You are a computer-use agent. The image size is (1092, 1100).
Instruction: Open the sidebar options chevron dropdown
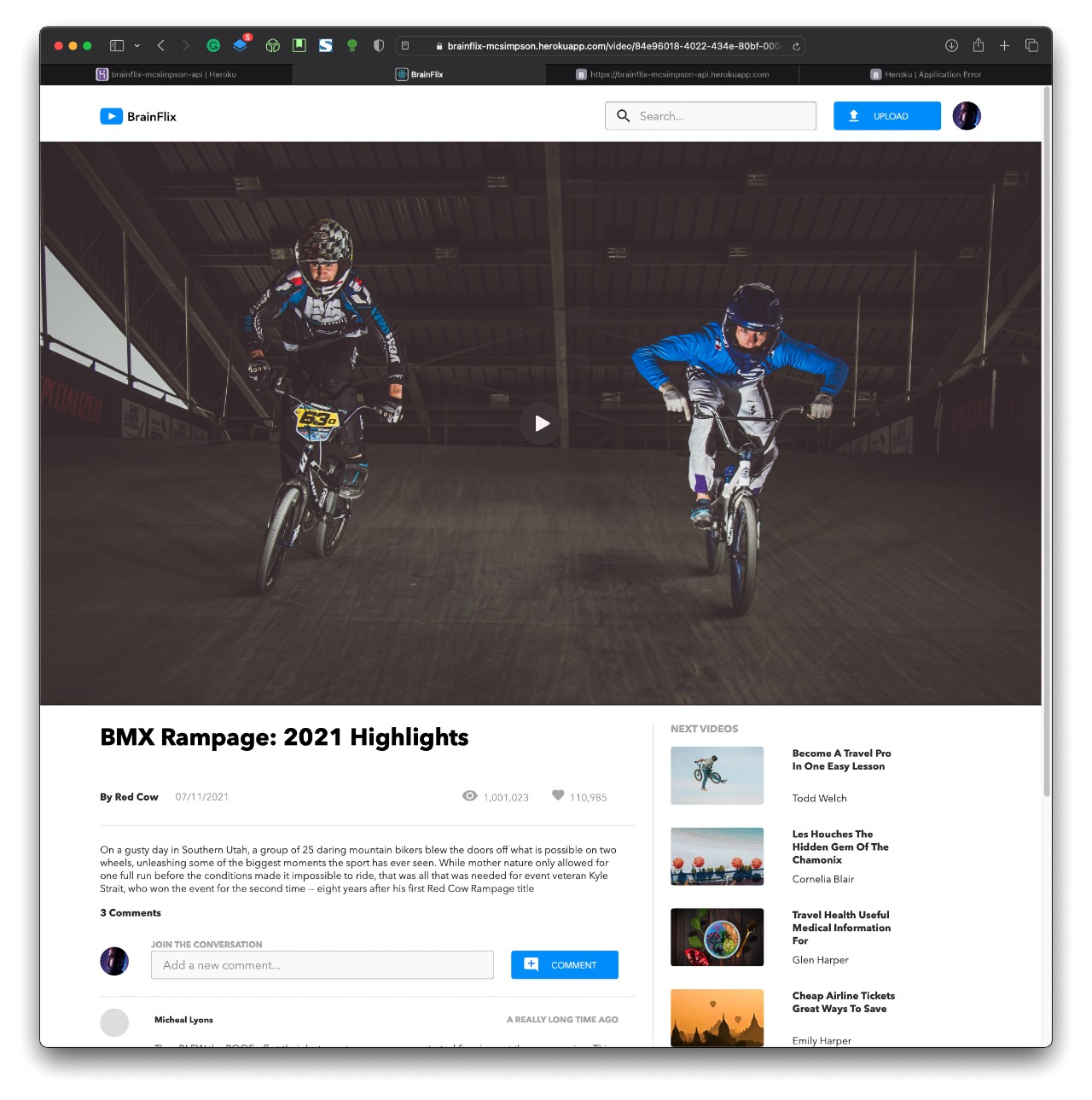point(136,45)
